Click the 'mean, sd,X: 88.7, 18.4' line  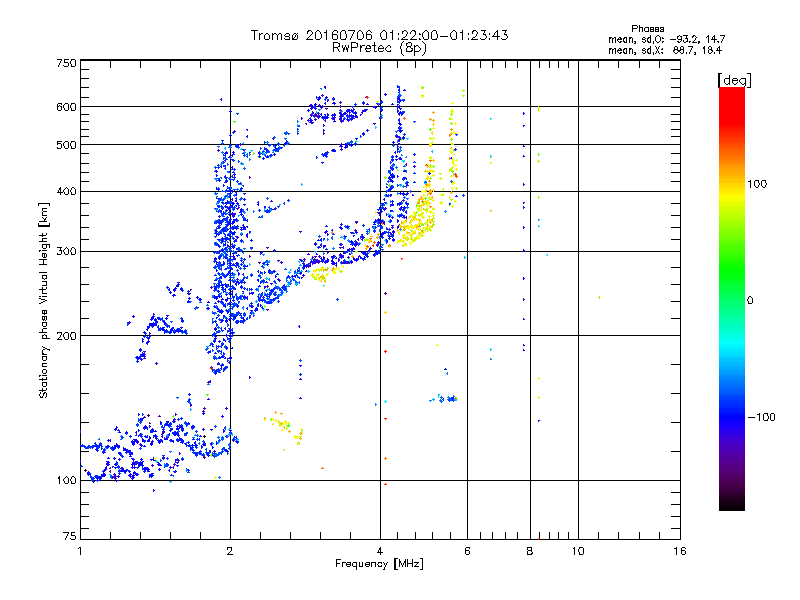pos(665,50)
